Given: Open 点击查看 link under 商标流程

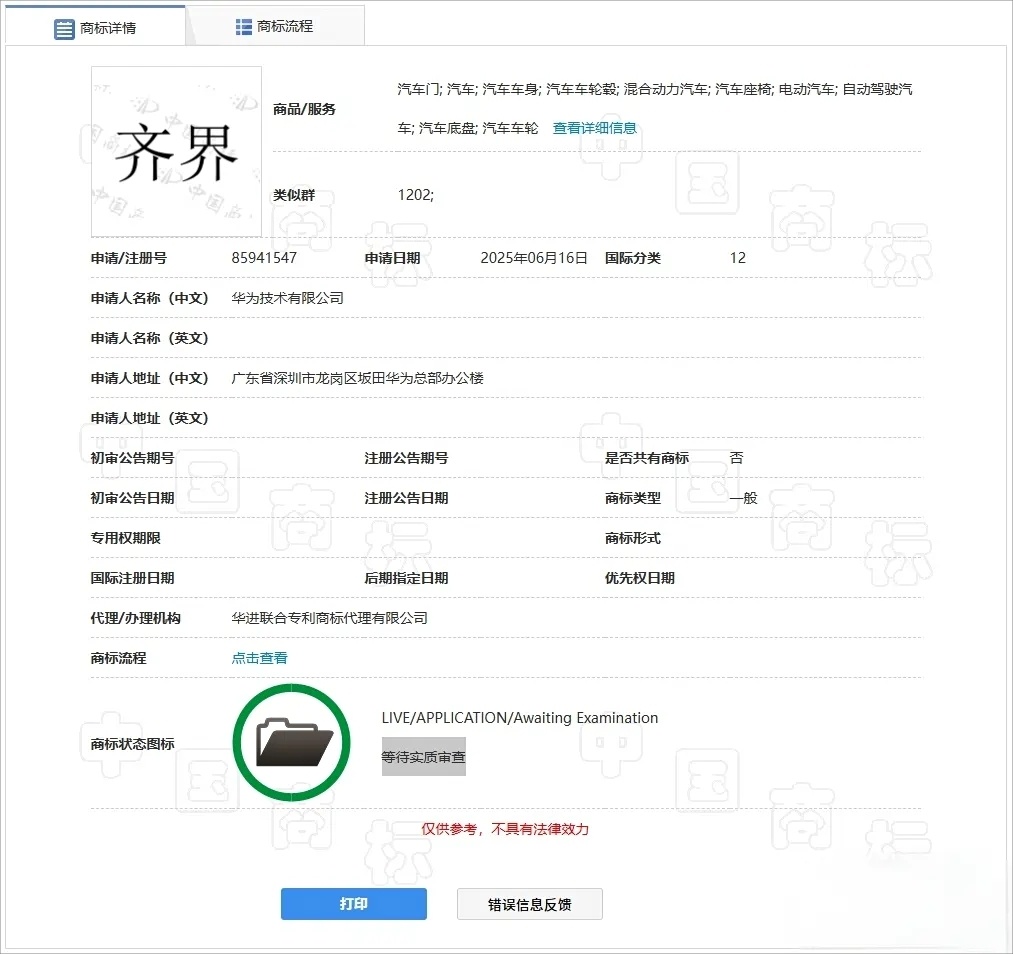Looking at the screenshot, I should [x=259, y=658].
